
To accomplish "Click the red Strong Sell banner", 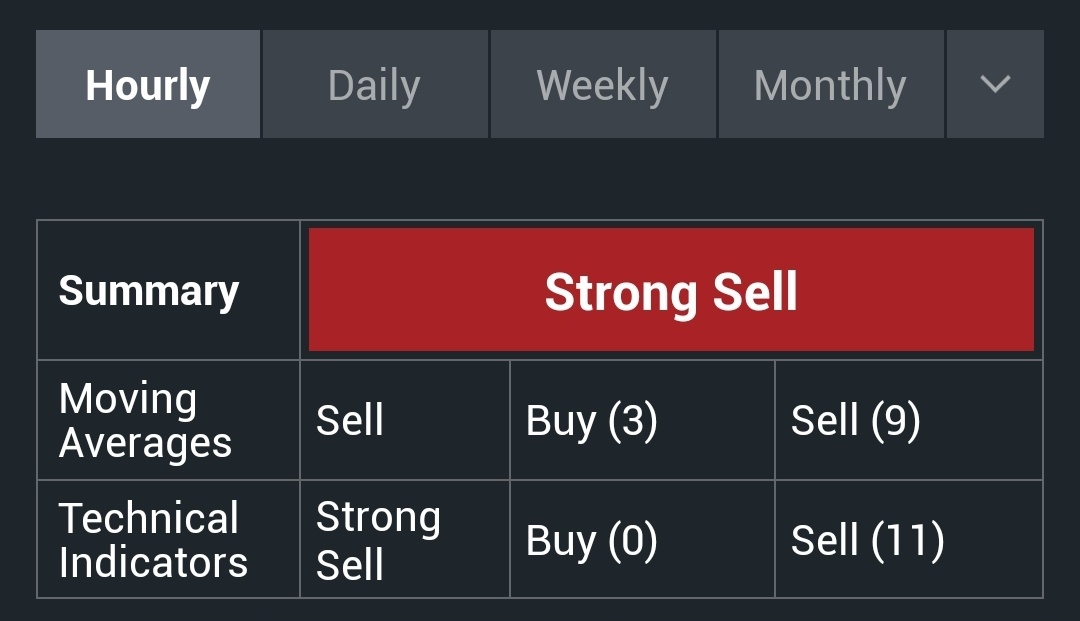I will (672, 289).
